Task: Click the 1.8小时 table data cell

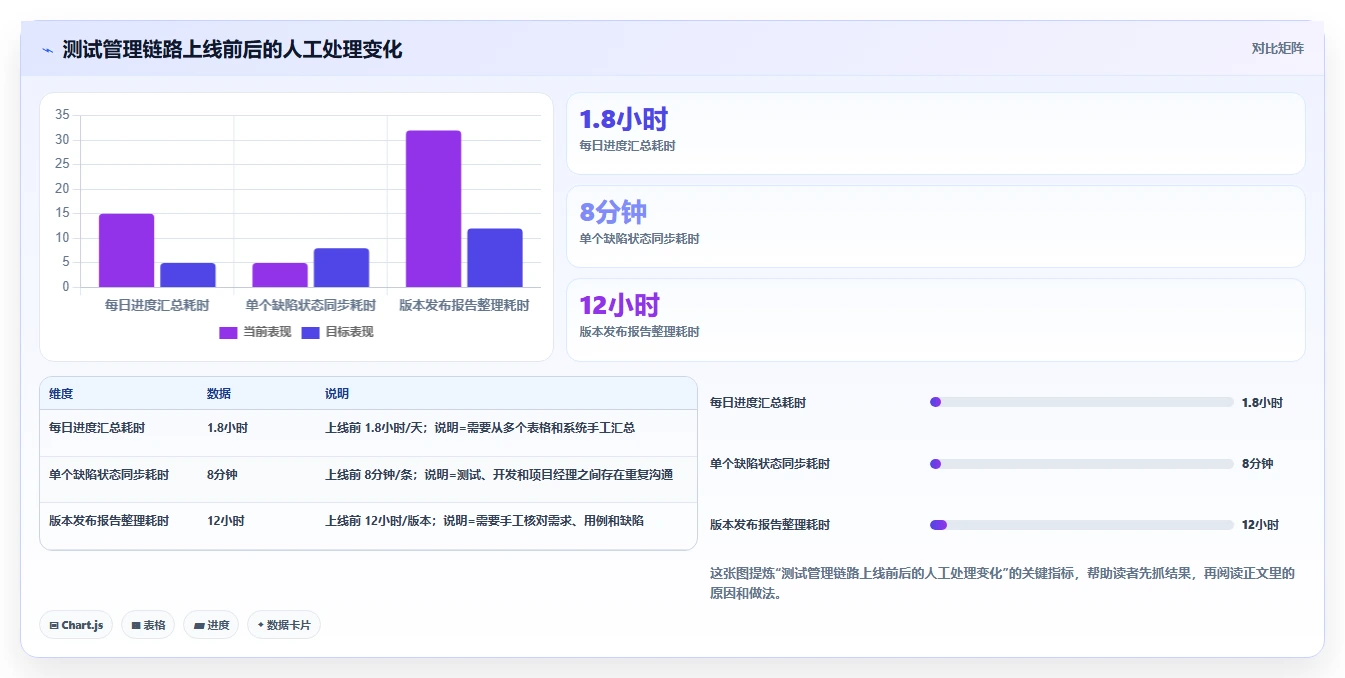Action: (227, 428)
